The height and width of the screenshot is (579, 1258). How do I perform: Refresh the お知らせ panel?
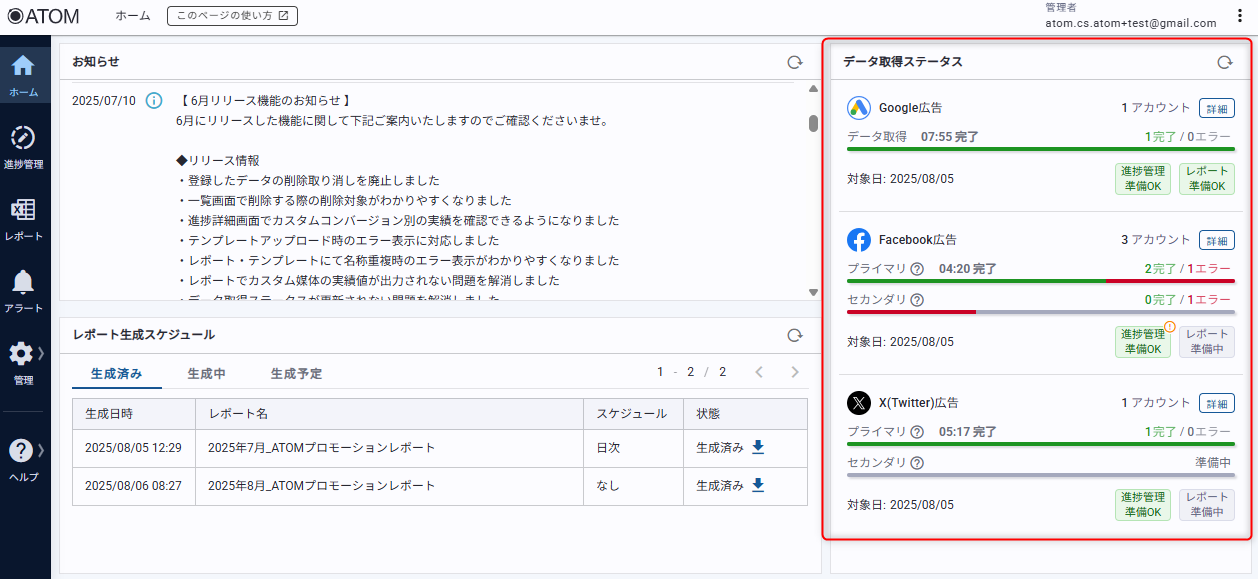pos(794,62)
